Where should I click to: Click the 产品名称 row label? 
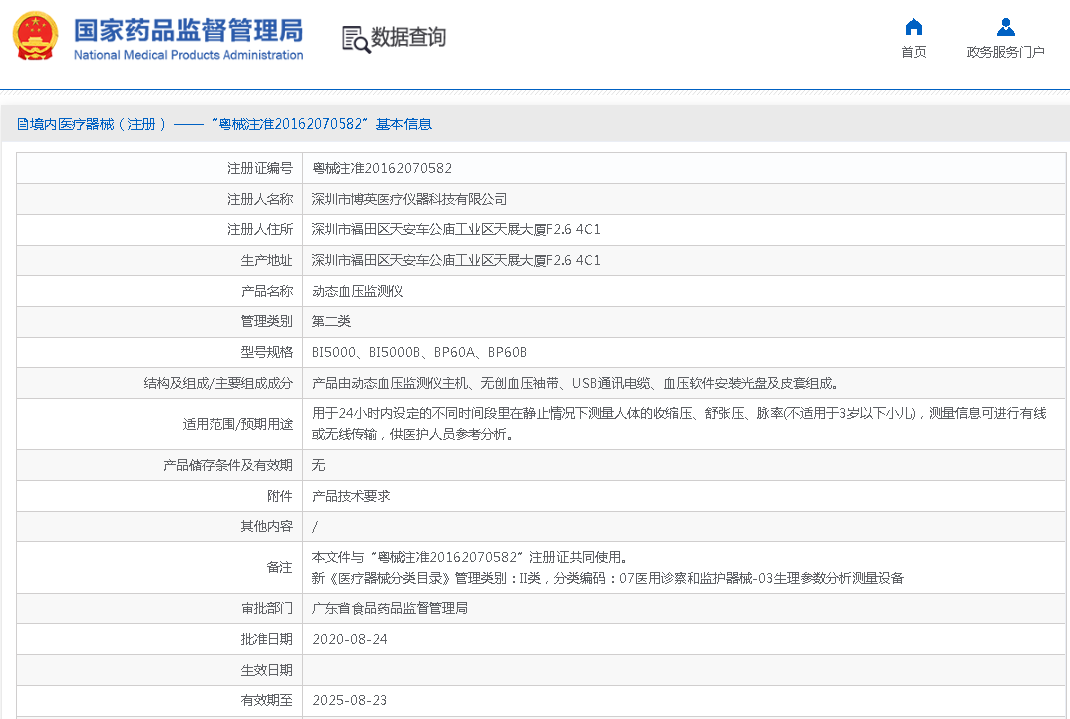(x=266, y=291)
